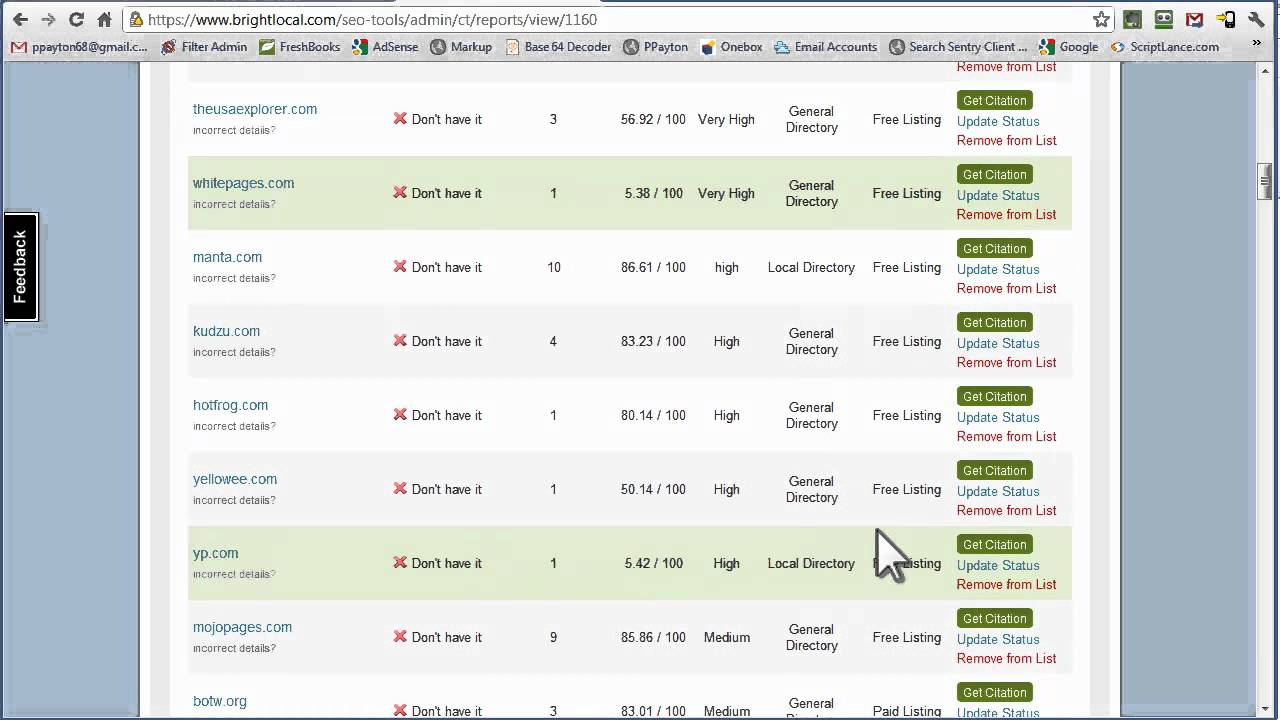Go back with the browser back arrow
This screenshot has height=720, width=1280.
click(x=20, y=19)
